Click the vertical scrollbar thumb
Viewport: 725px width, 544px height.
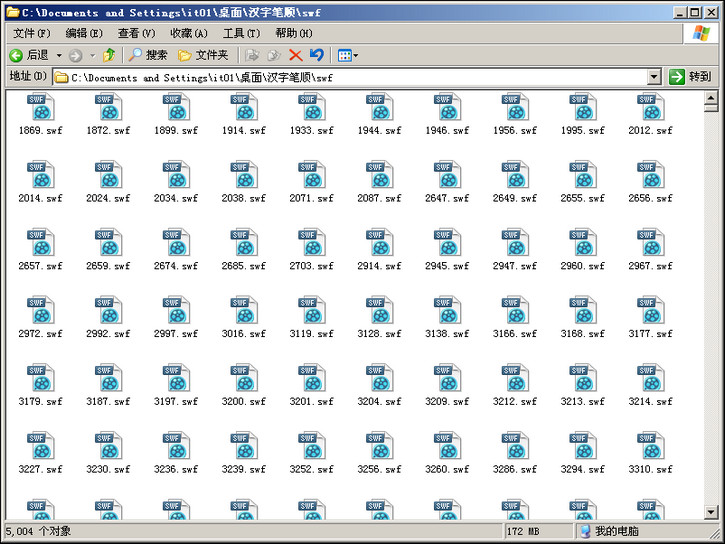point(711,108)
